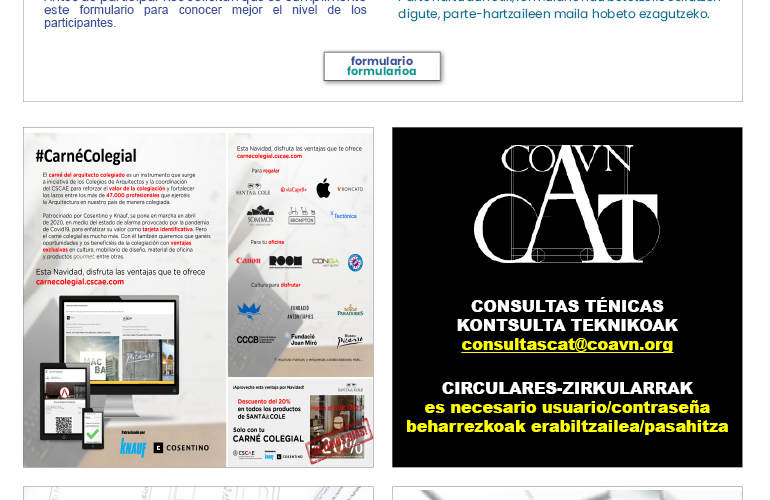
Task: Open the formulario / formularioa button
Action: point(382,66)
